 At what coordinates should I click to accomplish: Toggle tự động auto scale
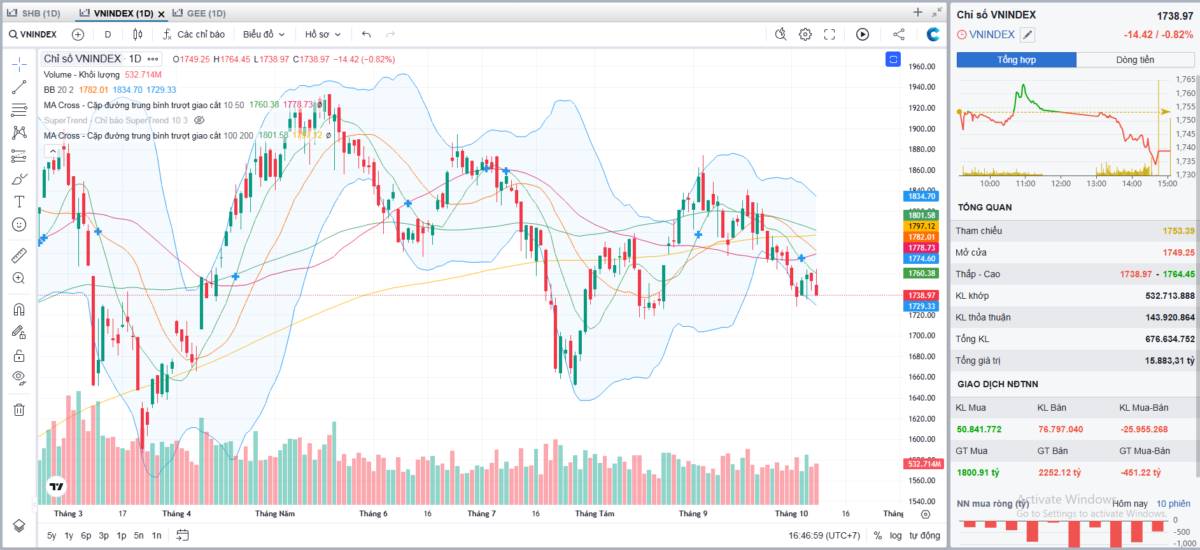pos(924,536)
